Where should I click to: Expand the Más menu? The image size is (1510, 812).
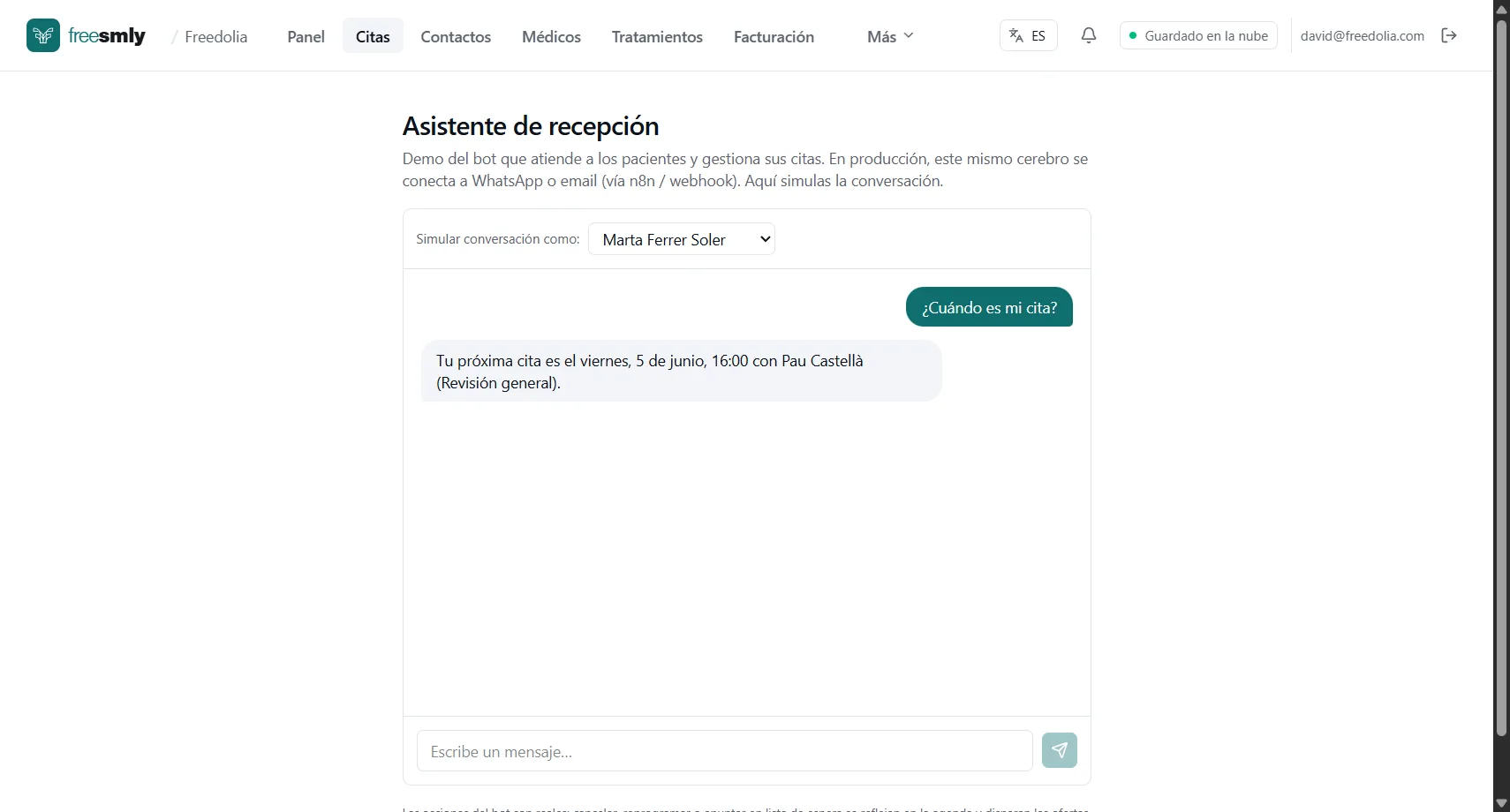(890, 36)
